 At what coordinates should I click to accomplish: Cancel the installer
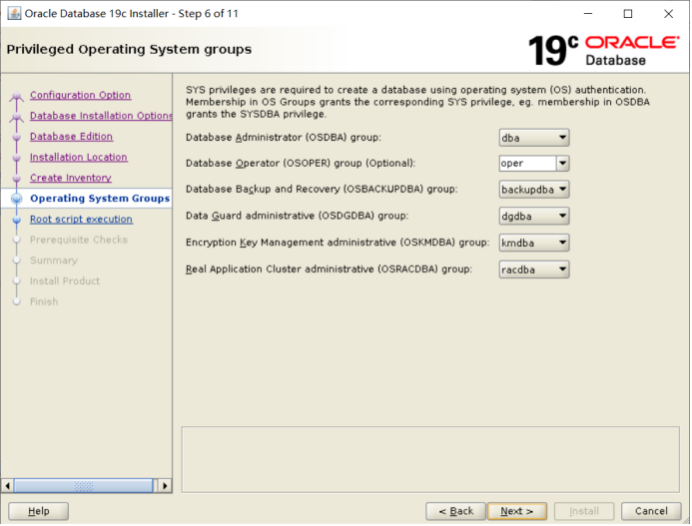click(651, 511)
